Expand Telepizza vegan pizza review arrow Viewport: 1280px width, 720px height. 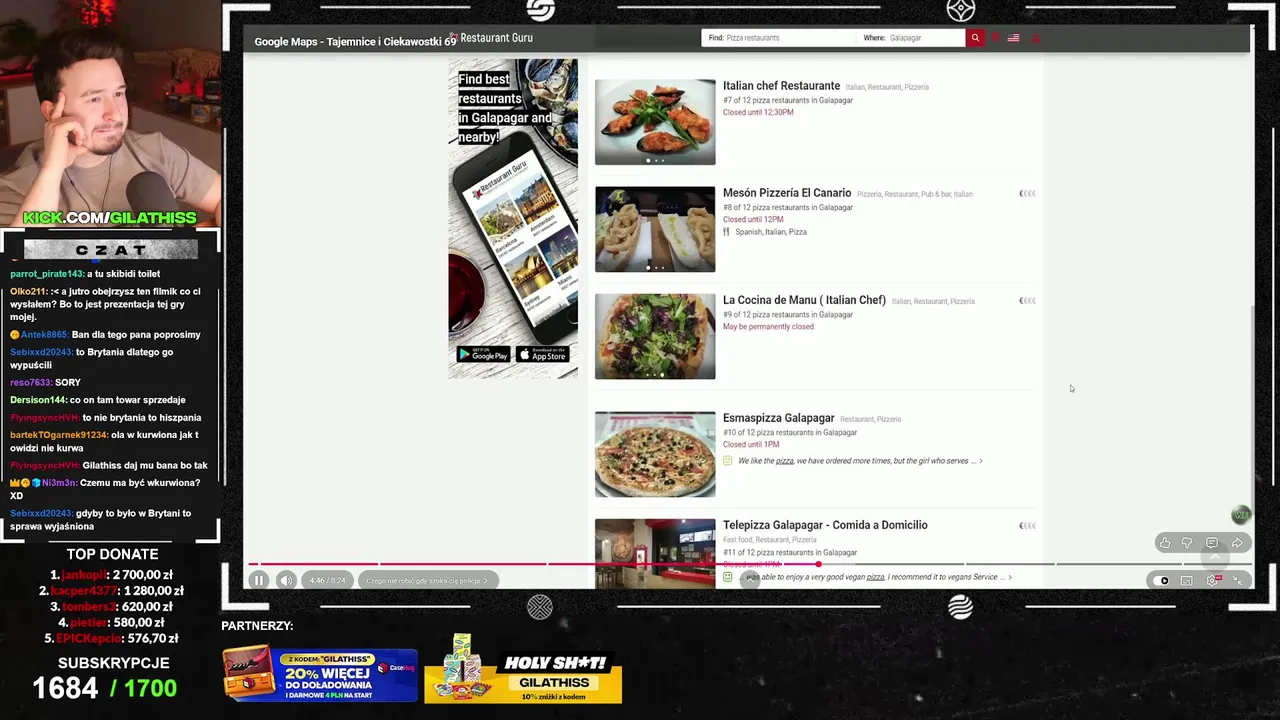point(1010,577)
